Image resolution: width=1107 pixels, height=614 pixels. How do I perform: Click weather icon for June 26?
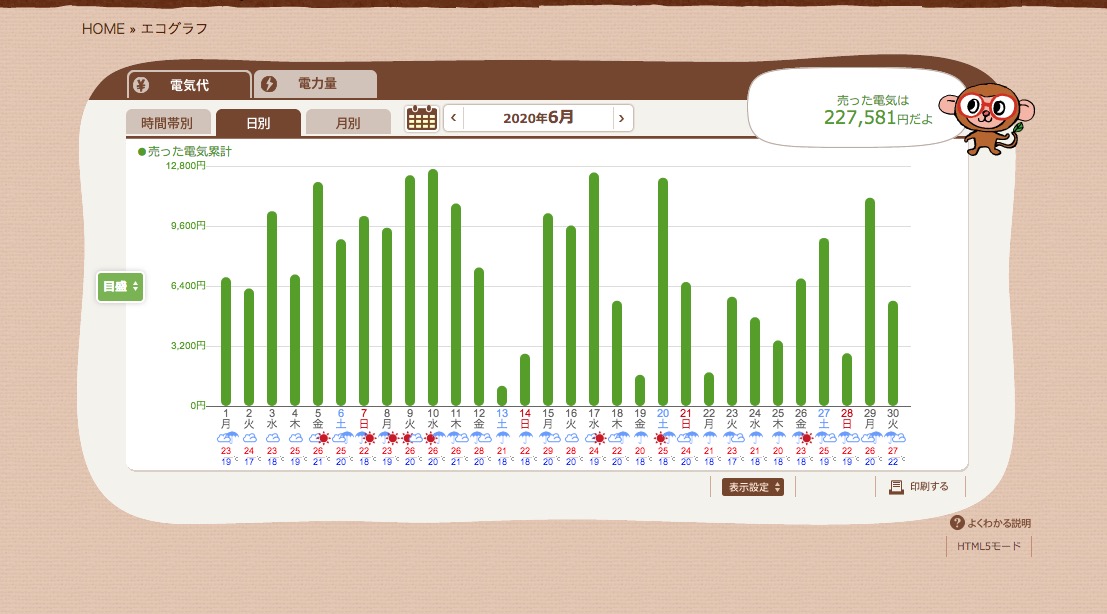point(801,438)
